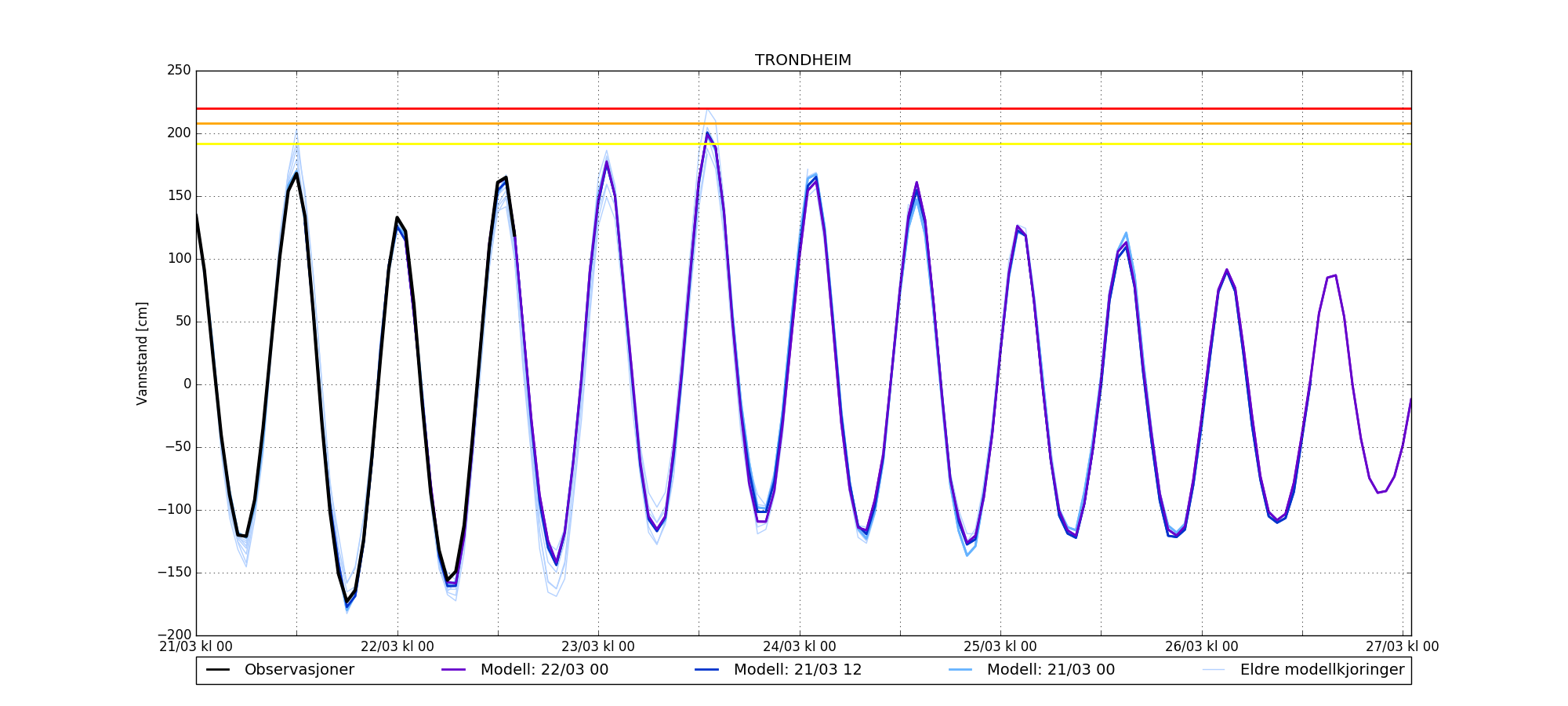Click the red horizontal threshold line
Viewport: 1568px width, 706px height.
[804, 108]
